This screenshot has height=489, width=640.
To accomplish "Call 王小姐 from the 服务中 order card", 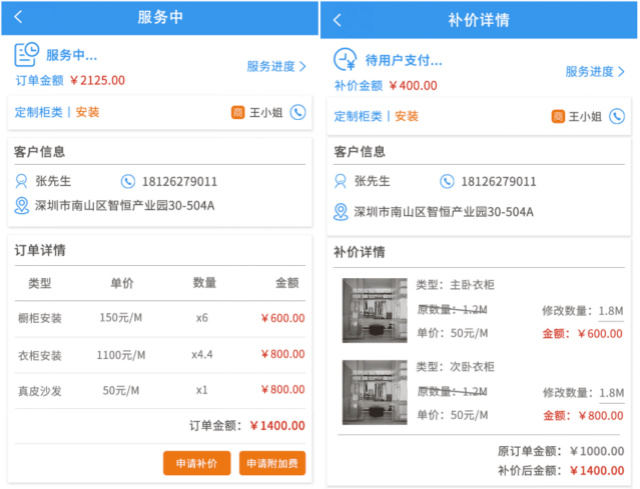I will [x=297, y=112].
